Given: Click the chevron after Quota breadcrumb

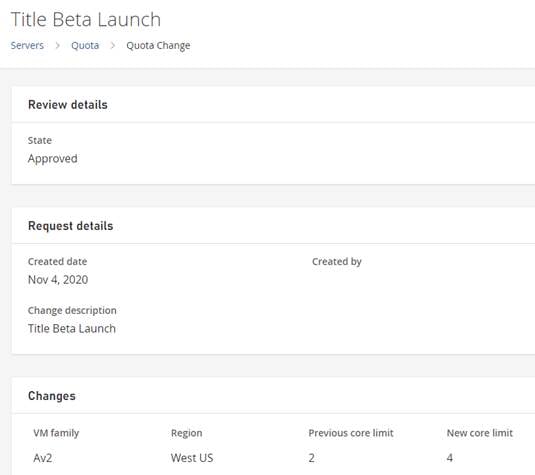Looking at the screenshot, I should pos(113,45).
